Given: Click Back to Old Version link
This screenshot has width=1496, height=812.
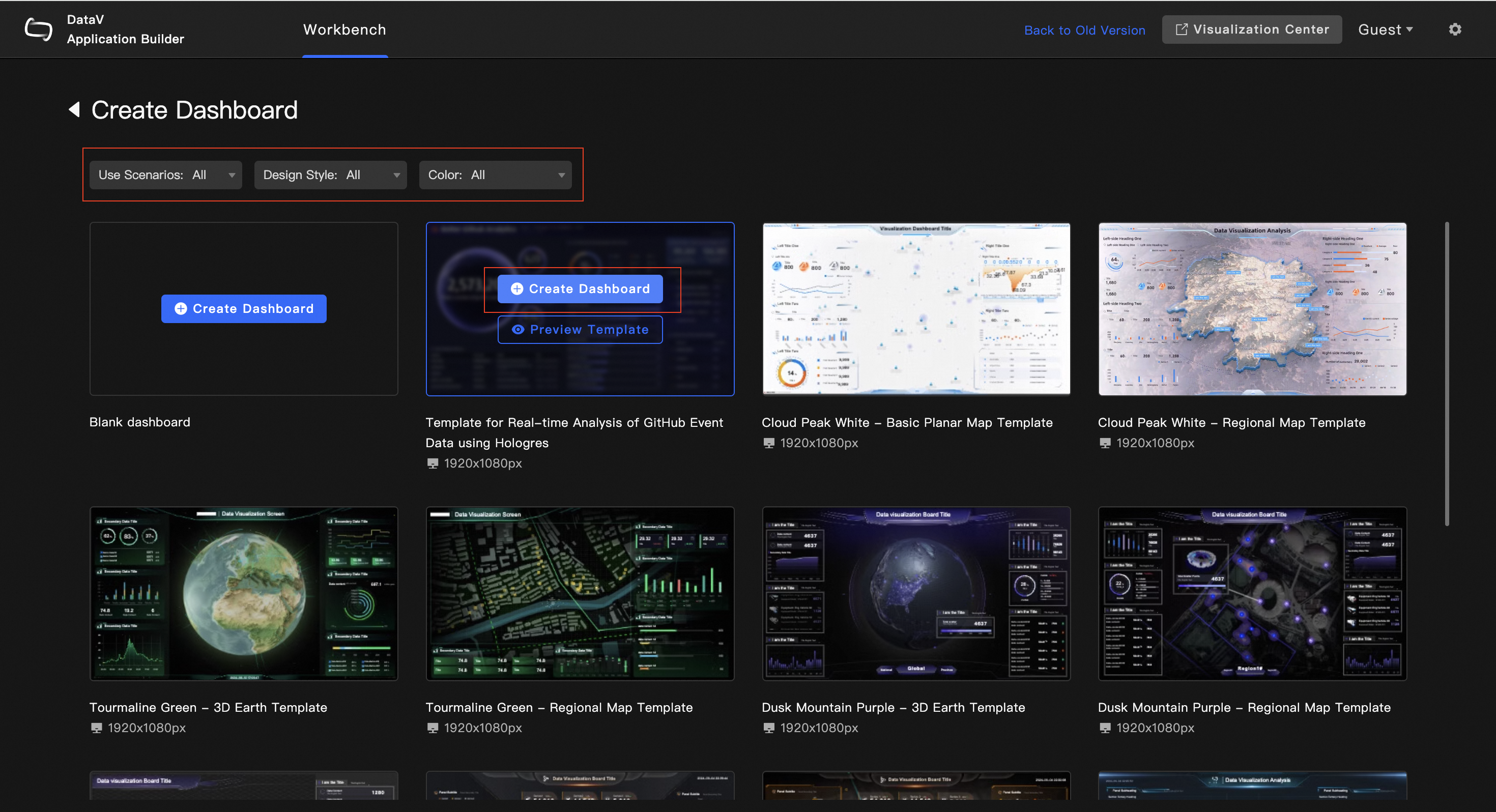Looking at the screenshot, I should point(1084,30).
